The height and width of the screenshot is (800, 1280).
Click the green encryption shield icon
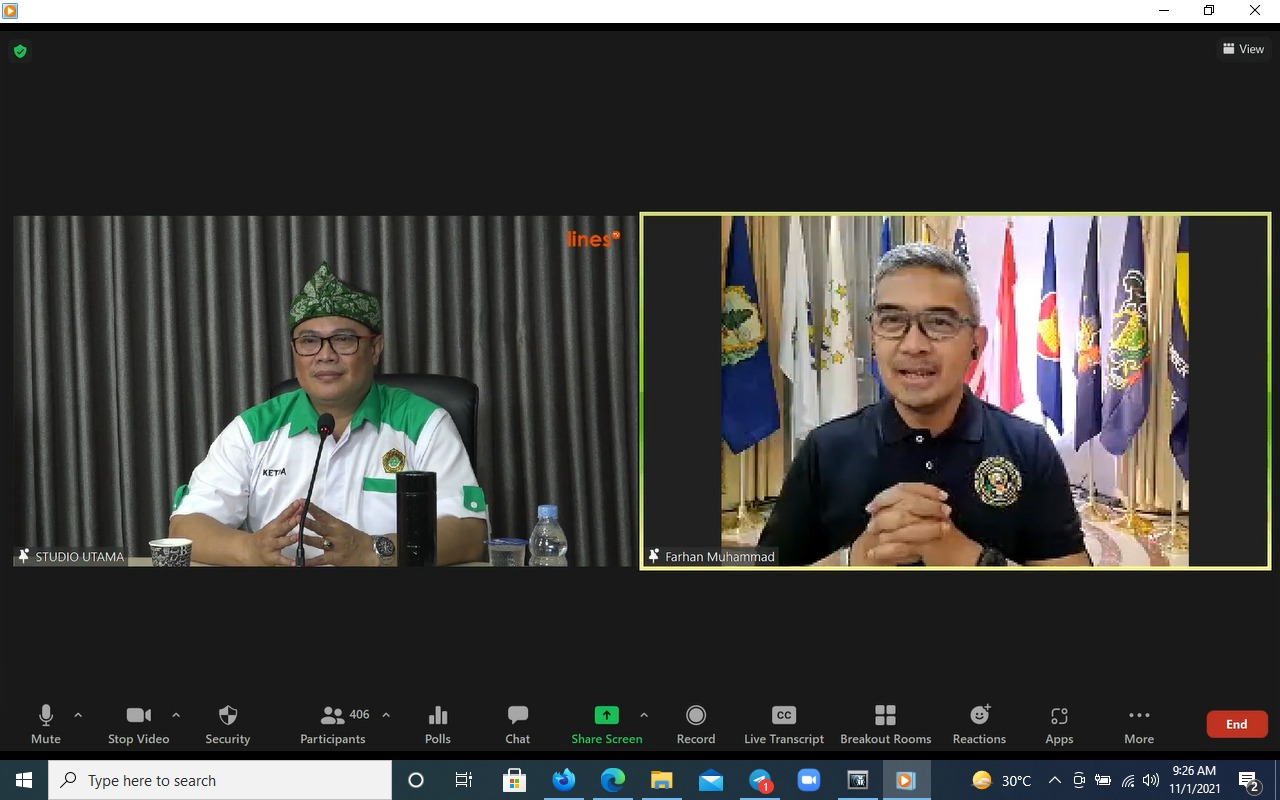[x=20, y=51]
